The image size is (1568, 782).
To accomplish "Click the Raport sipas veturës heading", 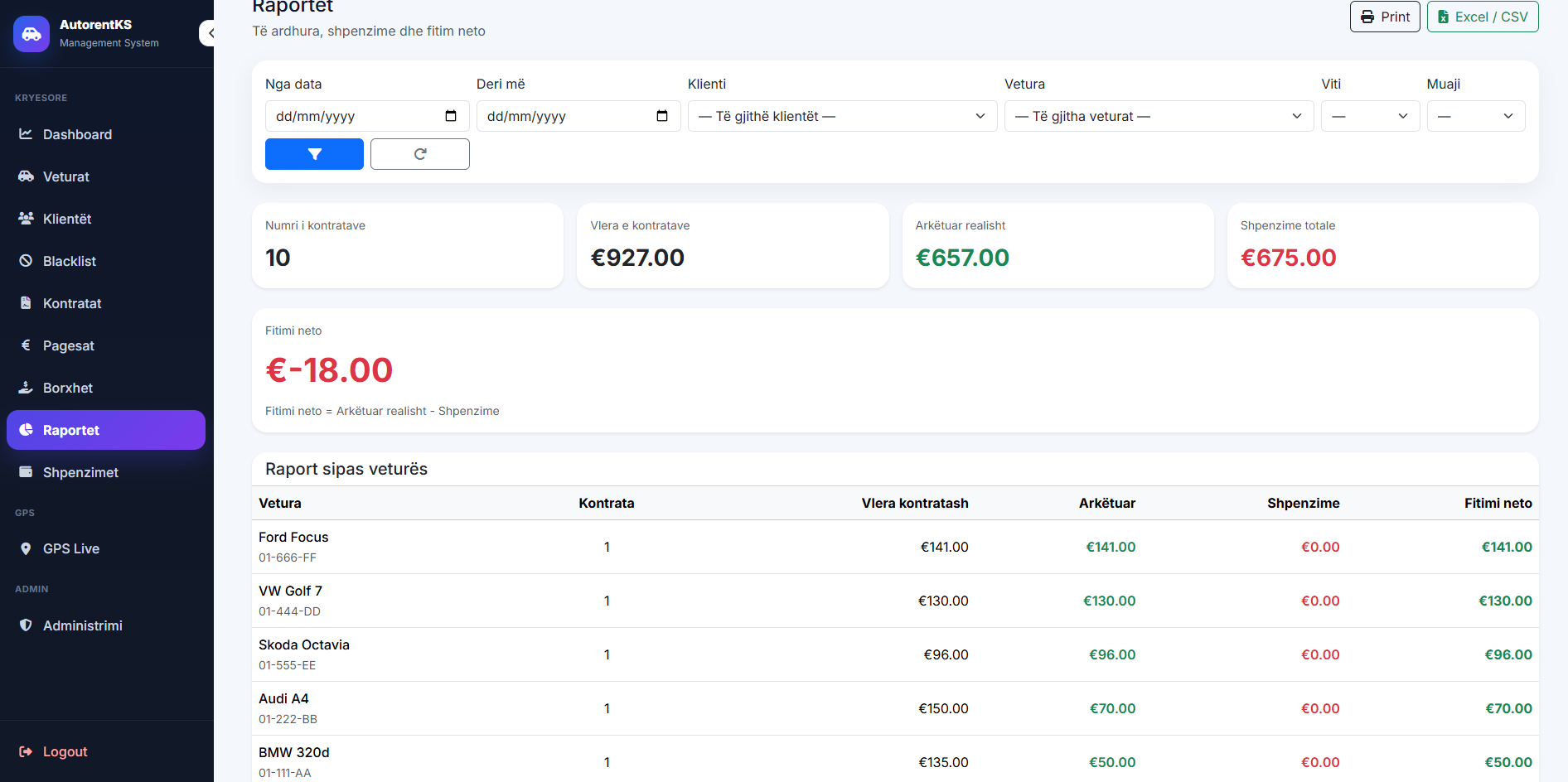I will click(x=346, y=469).
